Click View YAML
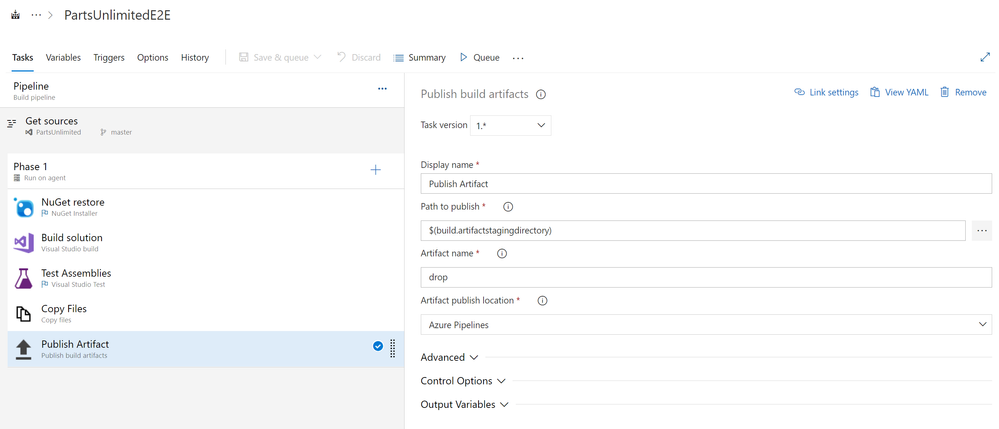The width and height of the screenshot is (999, 429). 900,92
